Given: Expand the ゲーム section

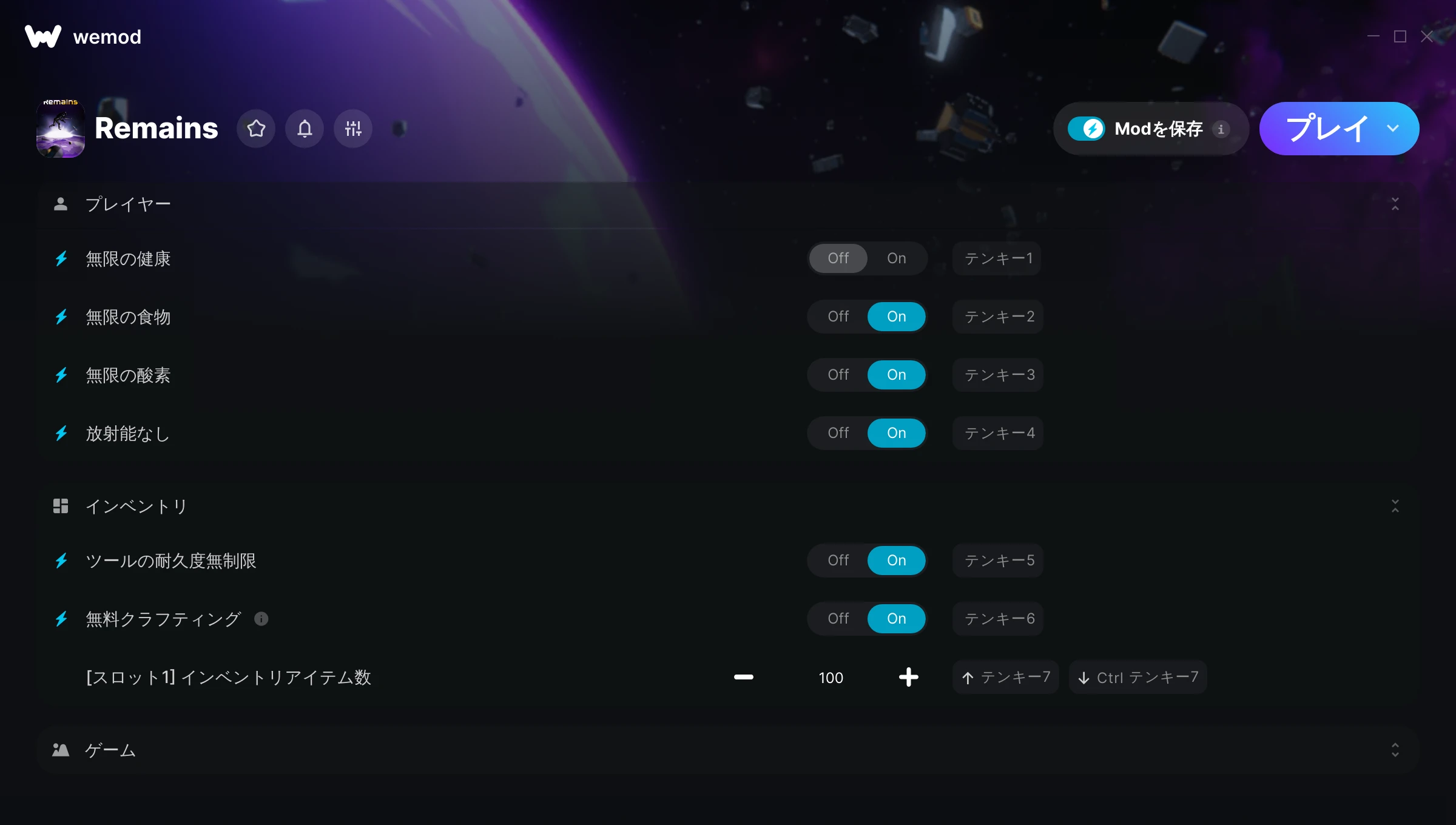Looking at the screenshot, I should (1395, 750).
